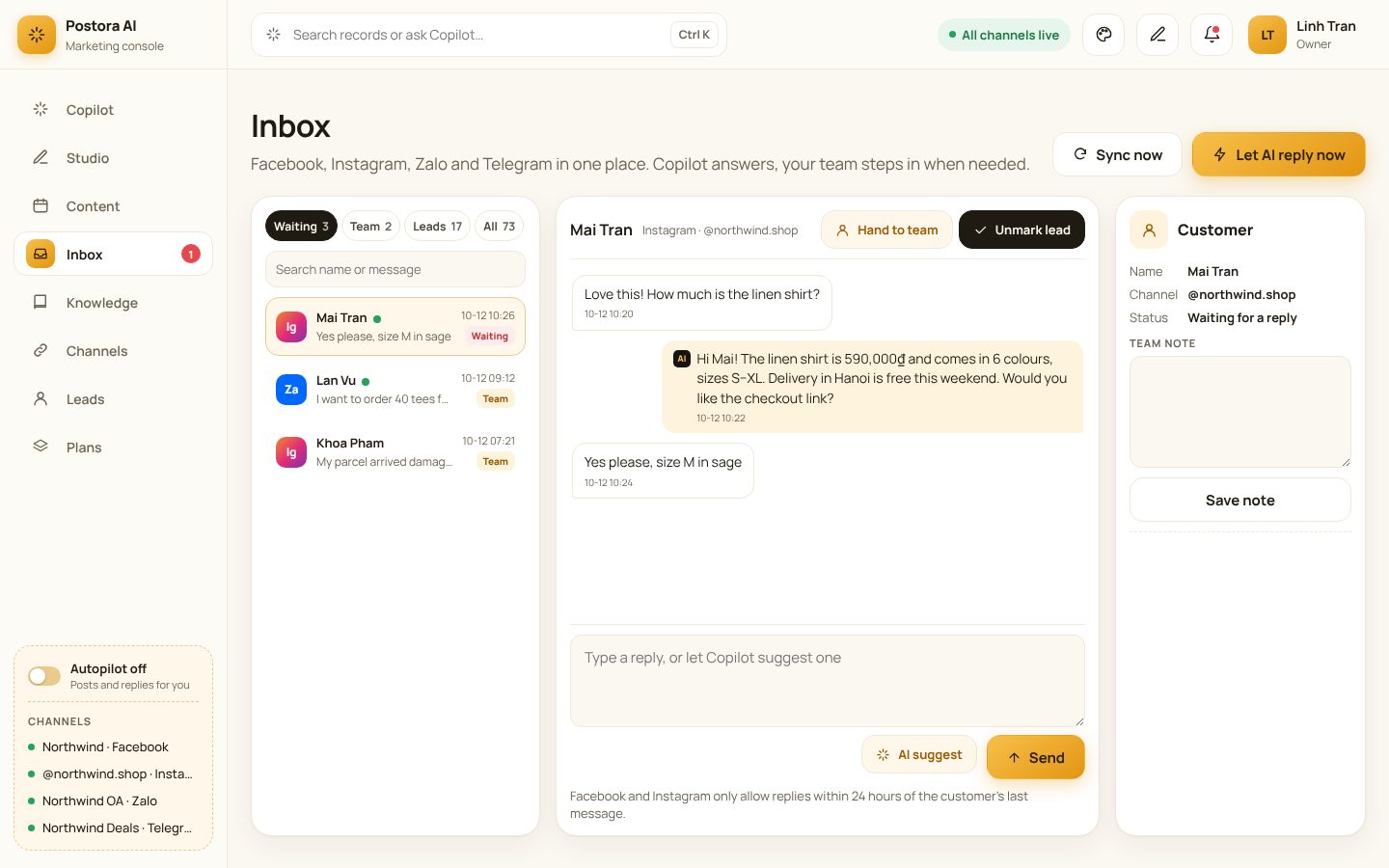
Task: Click the search name or message field
Action: (395, 269)
